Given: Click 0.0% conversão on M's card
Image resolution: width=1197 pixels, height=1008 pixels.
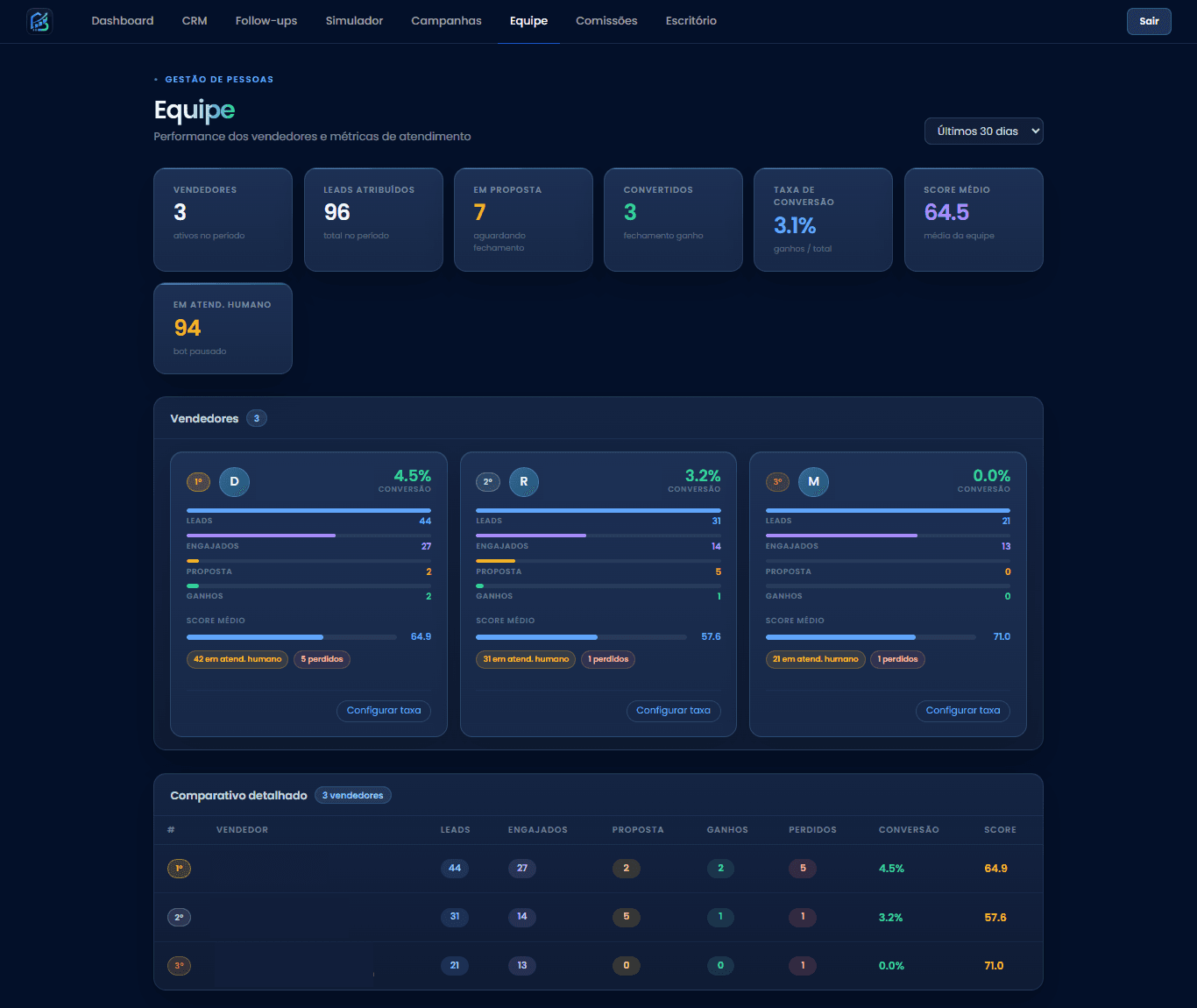Looking at the screenshot, I should point(992,476).
